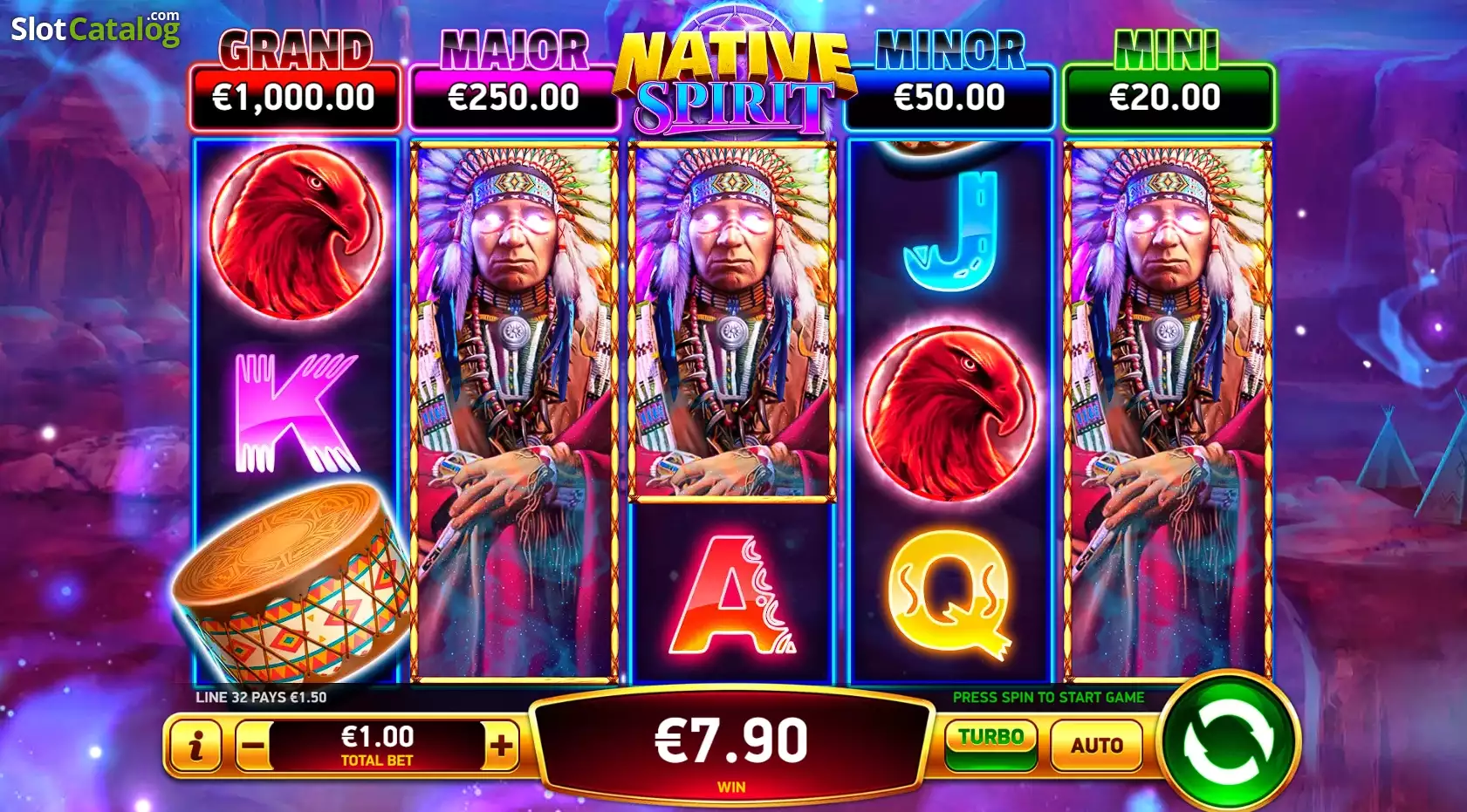
Task: Open the Auto spin options
Action: tap(1097, 746)
